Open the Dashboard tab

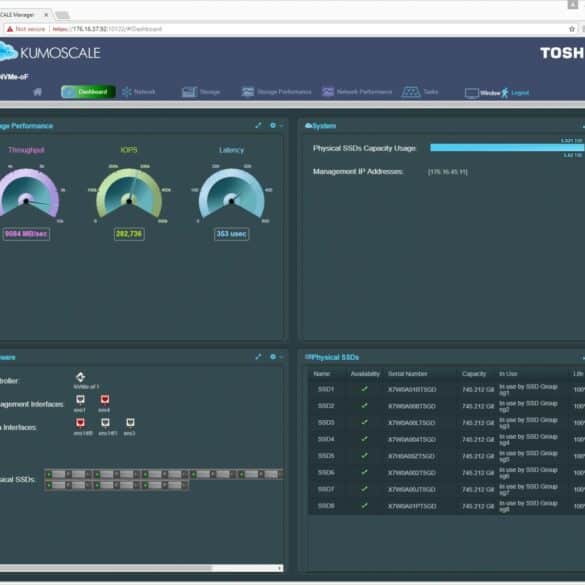point(88,92)
